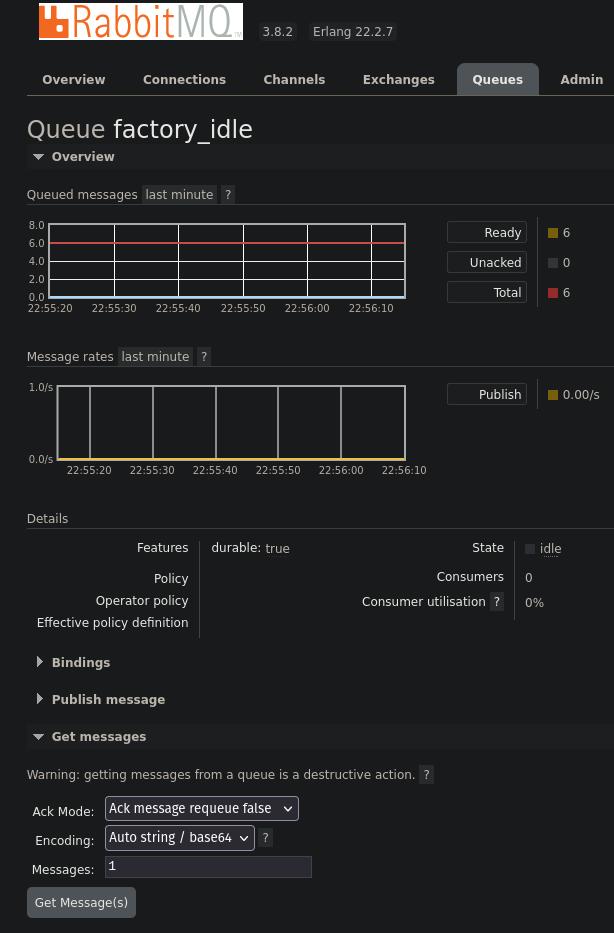Image resolution: width=614 pixels, height=933 pixels.
Task: Open help icon beside Queued messages
Action: (228, 195)
